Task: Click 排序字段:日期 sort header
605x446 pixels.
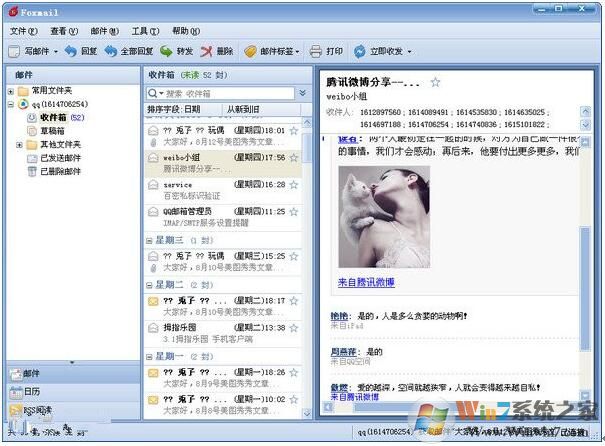Action: click(174, 109)
